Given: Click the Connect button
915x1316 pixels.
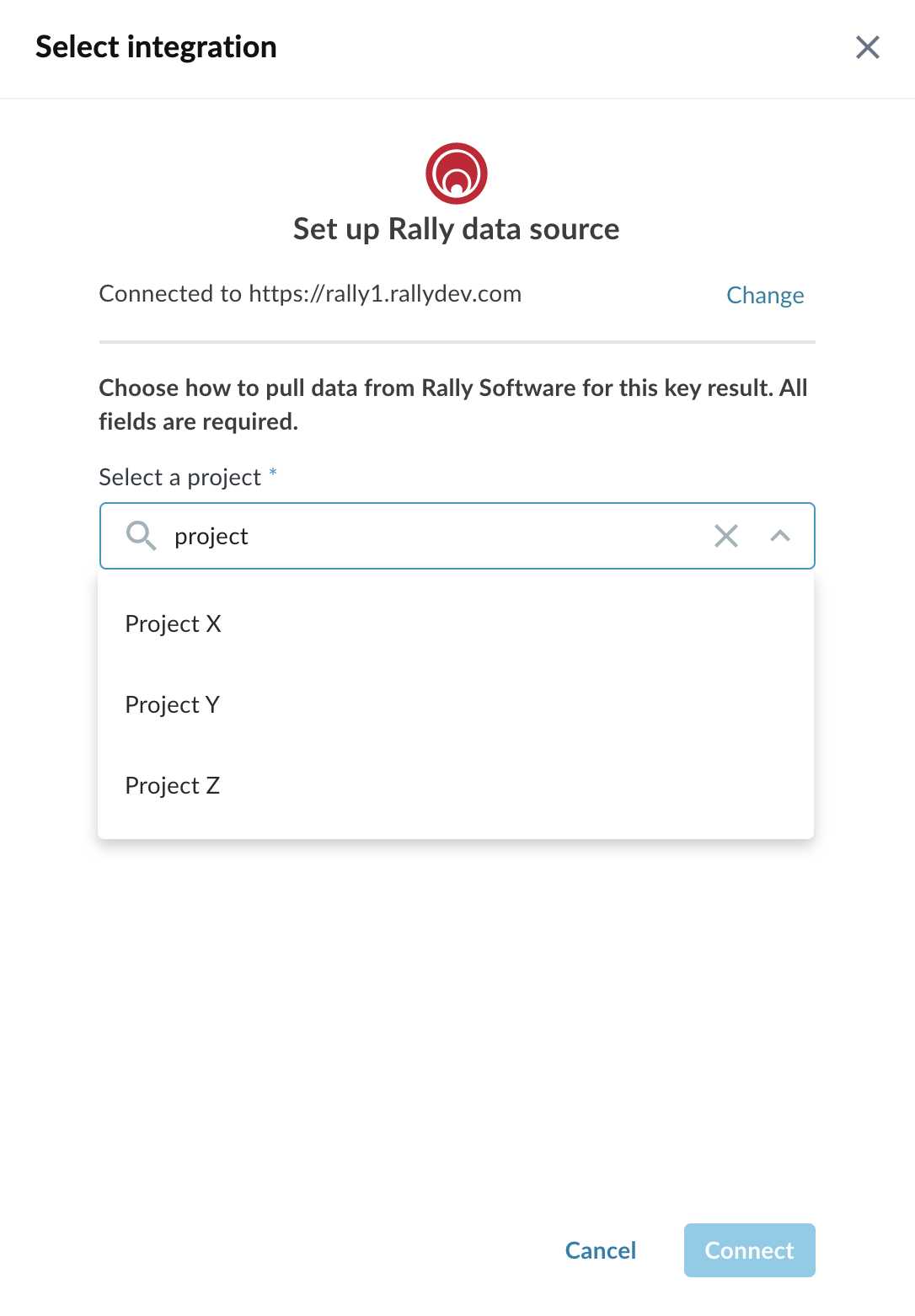Looking at the screenshot, I should 750,1250.
